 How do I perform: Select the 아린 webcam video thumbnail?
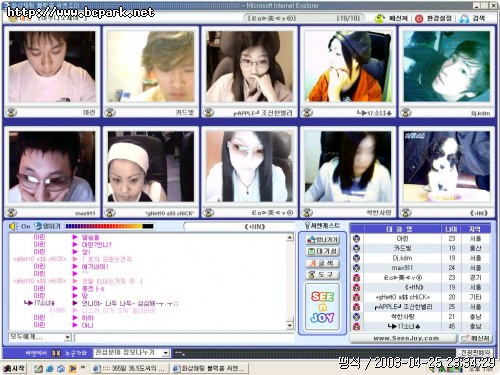click(x=52, y=67)
